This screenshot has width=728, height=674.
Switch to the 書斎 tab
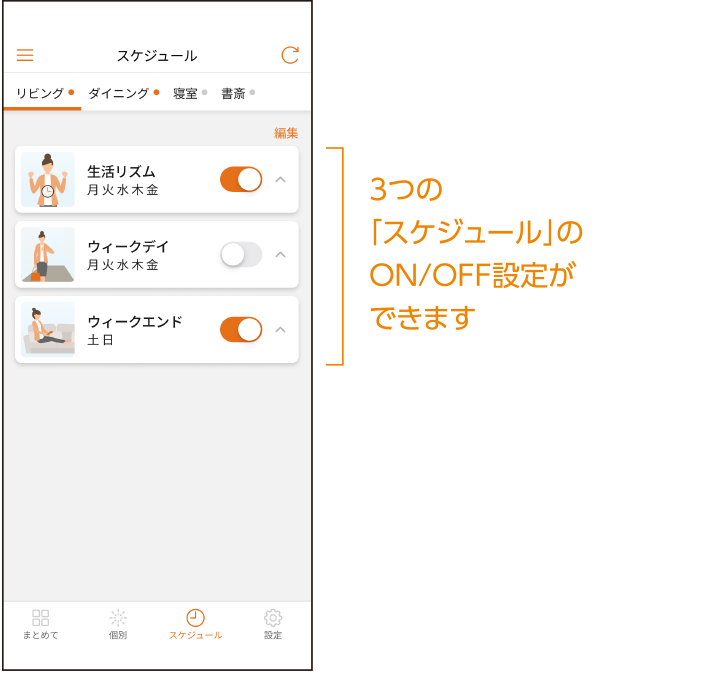(x=238, y=93)
